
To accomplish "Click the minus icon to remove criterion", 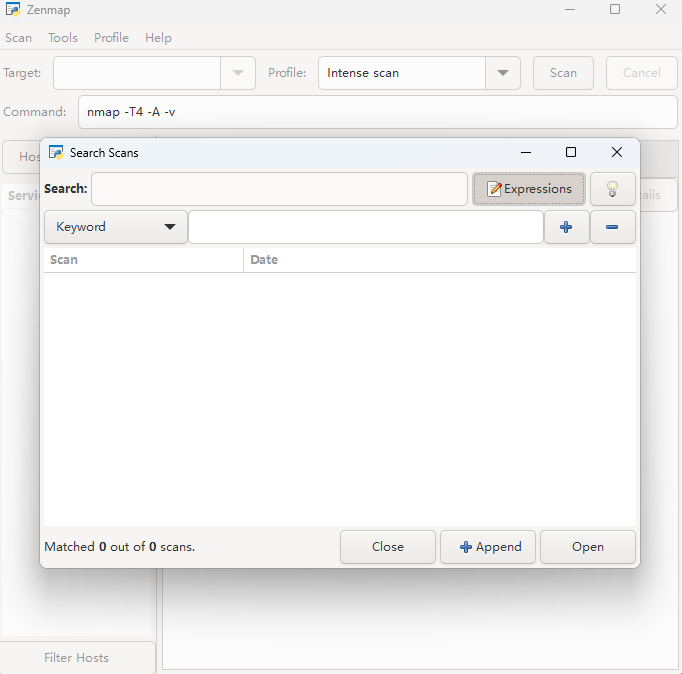I will coord(612,227).
